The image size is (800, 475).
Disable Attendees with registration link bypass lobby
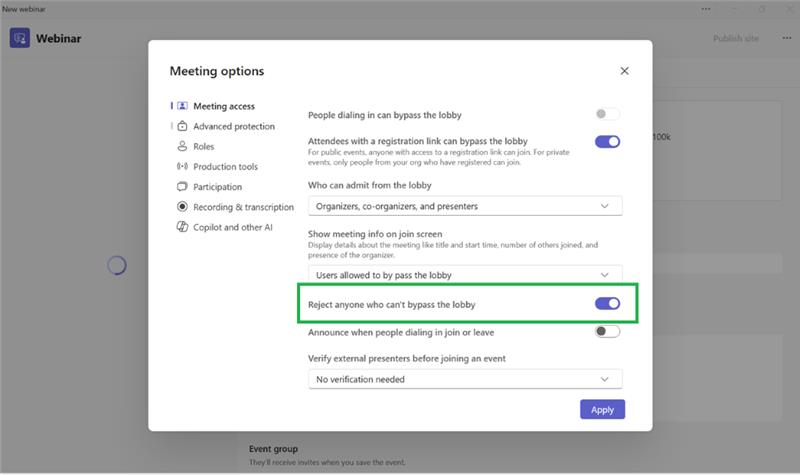click(x=607, y=141)
